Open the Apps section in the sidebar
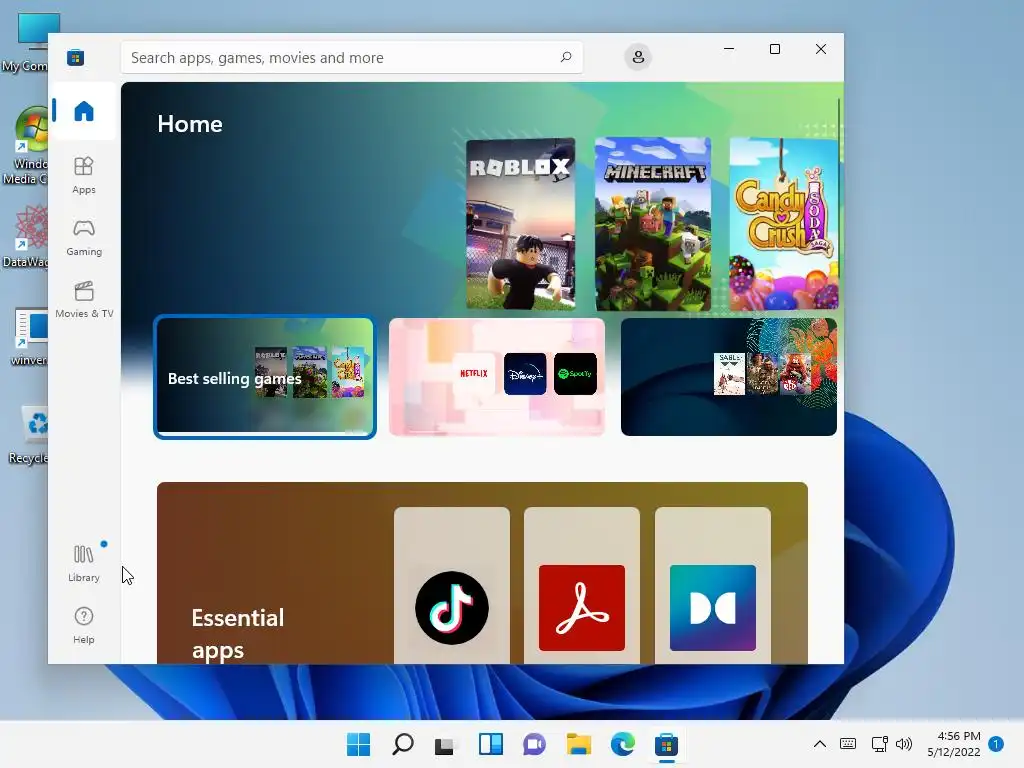This screenshot has width=1024, height=768. click(84, 175)
